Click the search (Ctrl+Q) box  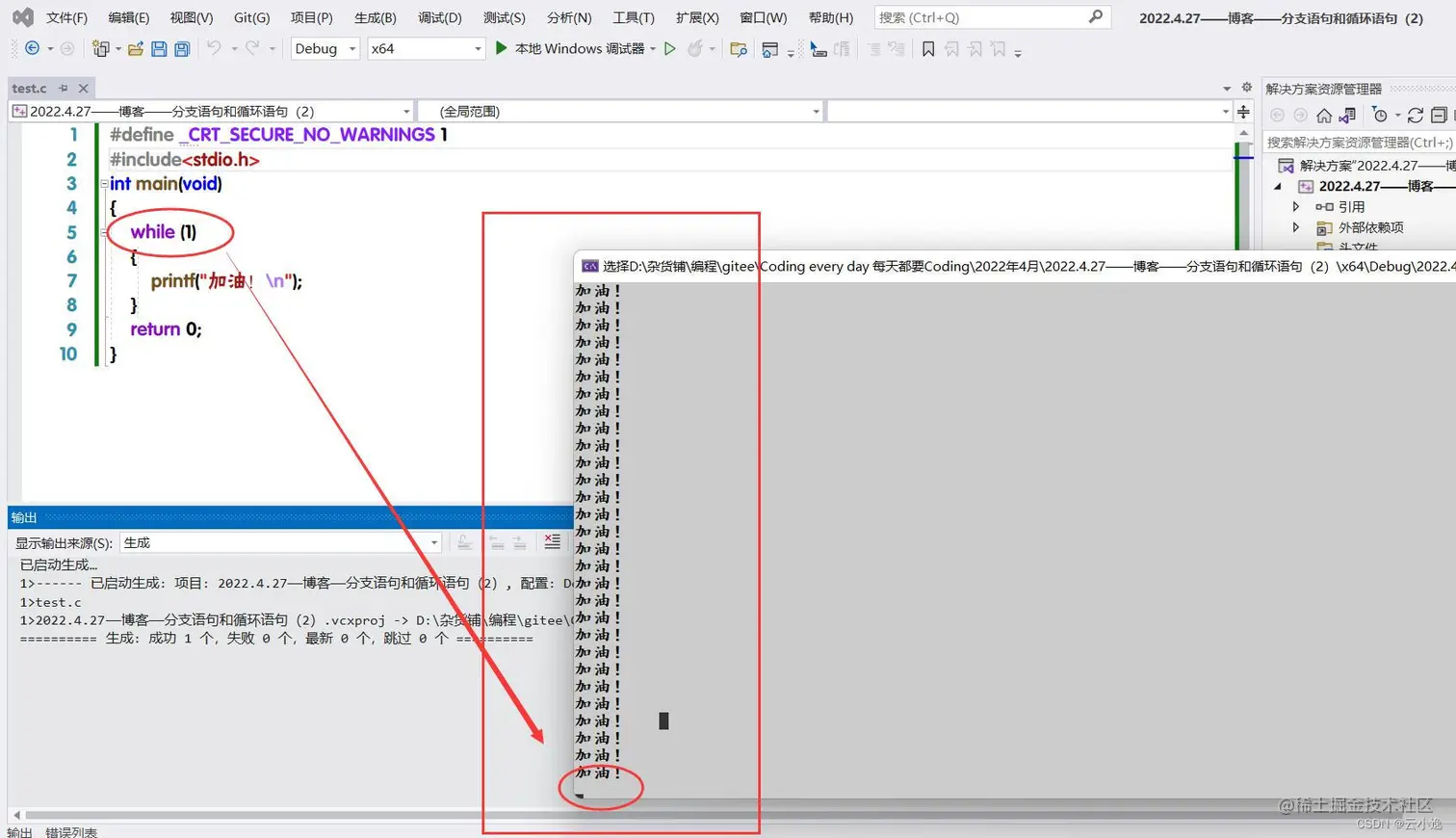pos(992,17)
